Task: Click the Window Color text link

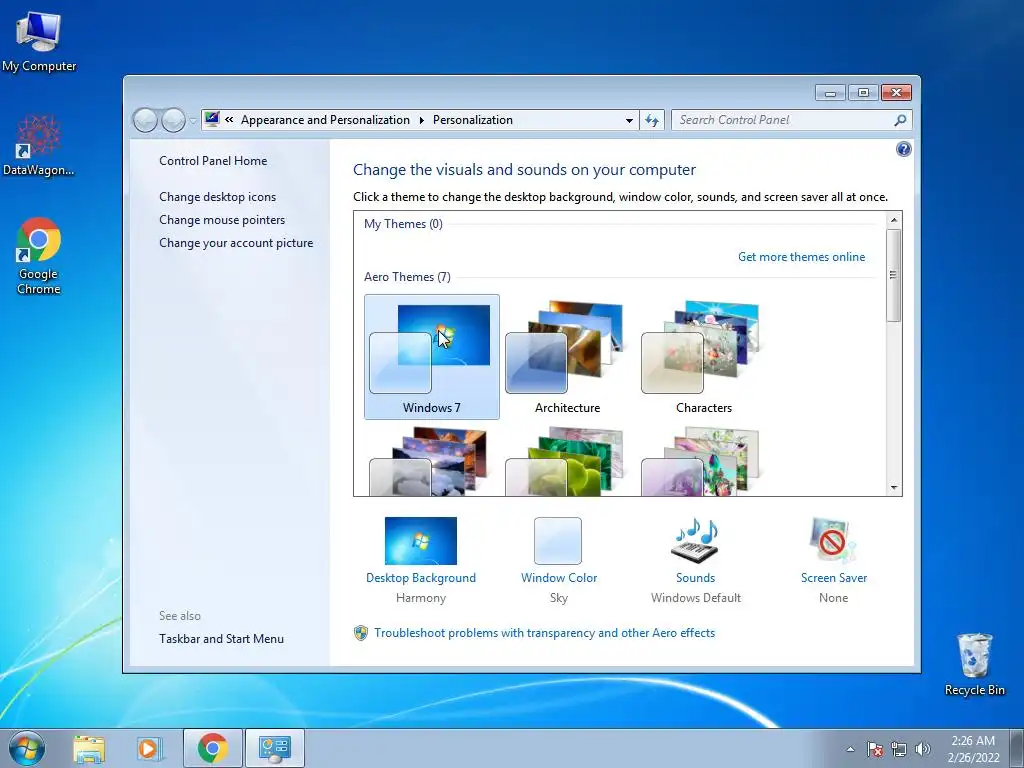Action: pos(559,578)
